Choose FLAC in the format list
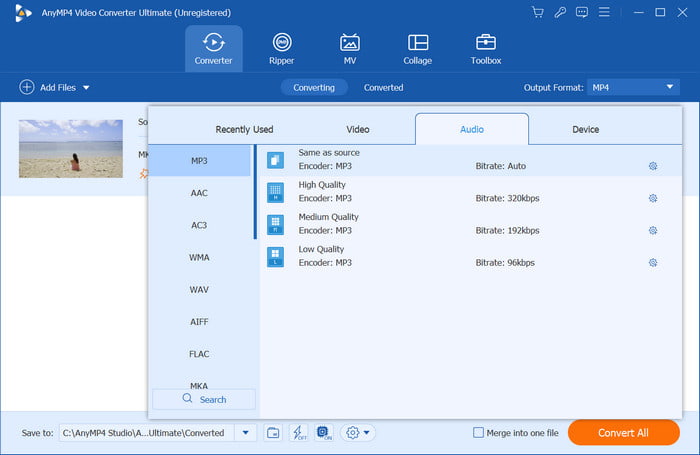This screenshot has height=455, width=700. [x=199, y=354]
